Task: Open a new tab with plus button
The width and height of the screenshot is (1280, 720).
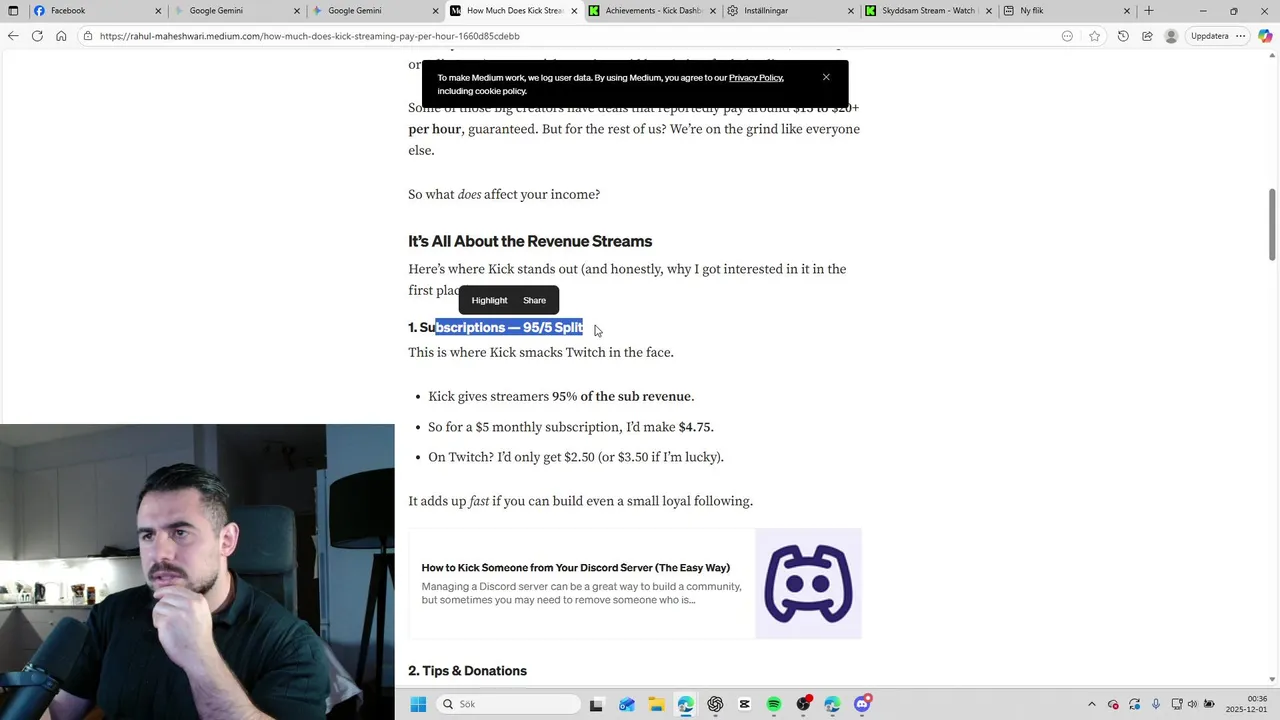Action: tap(1149, 11)
